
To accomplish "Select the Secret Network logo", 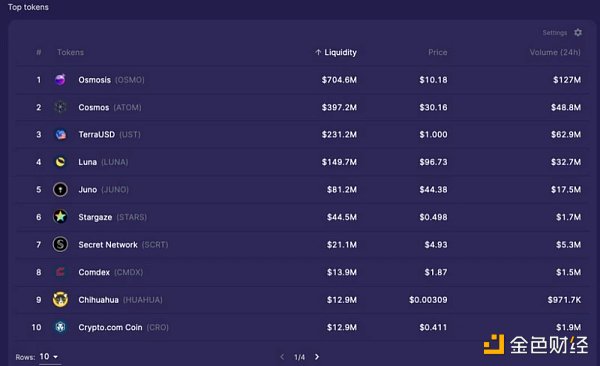I will click(x=60, y=244).
